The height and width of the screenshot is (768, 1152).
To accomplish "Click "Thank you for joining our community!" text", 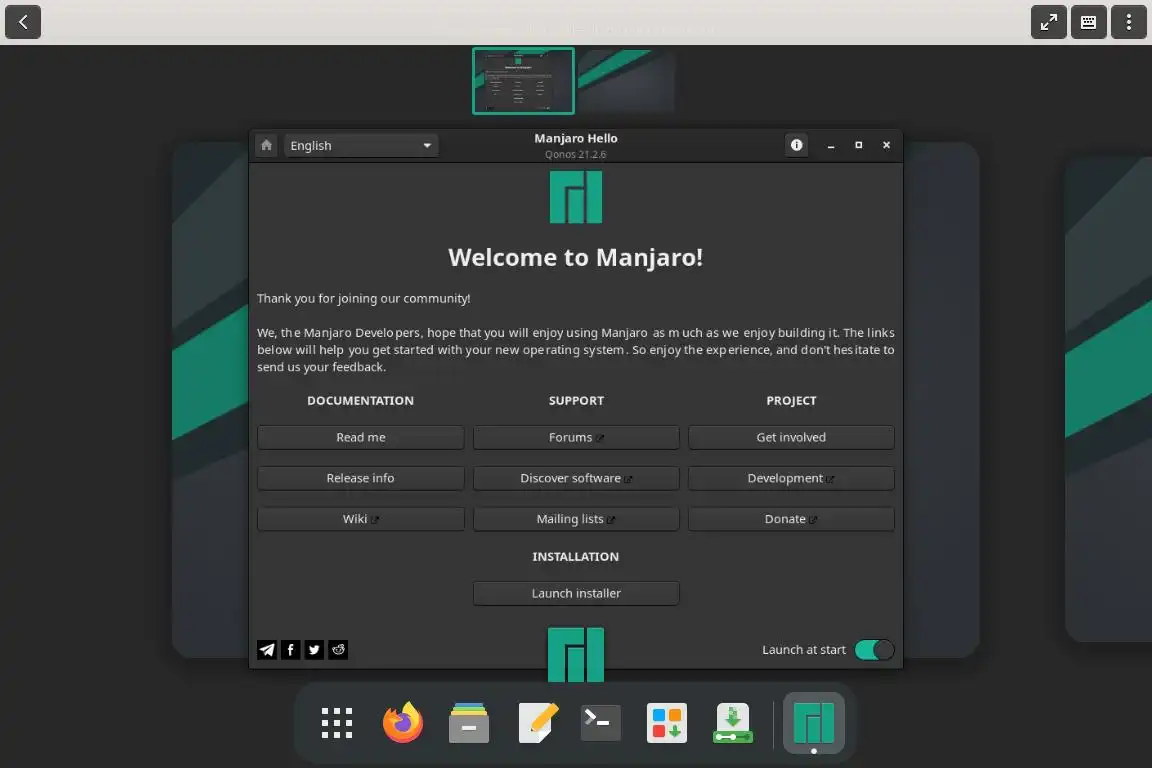I will tap(364, 298).
